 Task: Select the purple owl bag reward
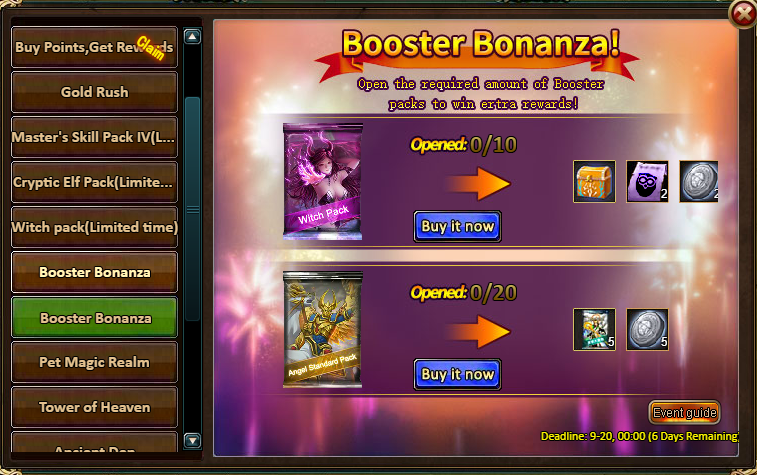[647, 182]
